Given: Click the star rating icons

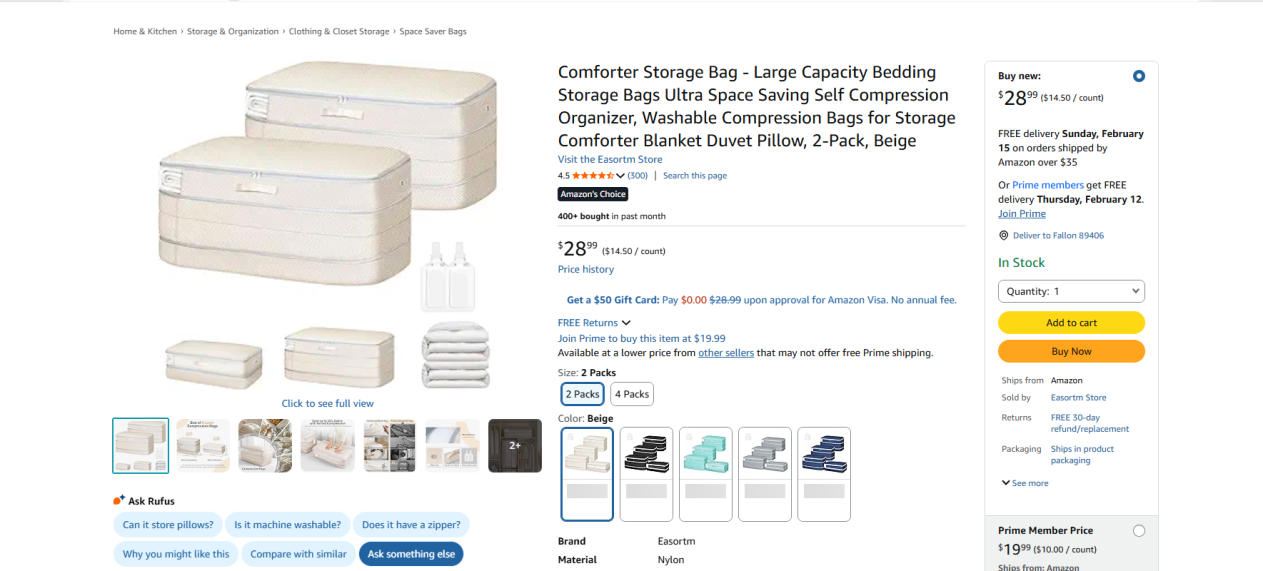Looking at the screenshot, I should click(593, 176).
